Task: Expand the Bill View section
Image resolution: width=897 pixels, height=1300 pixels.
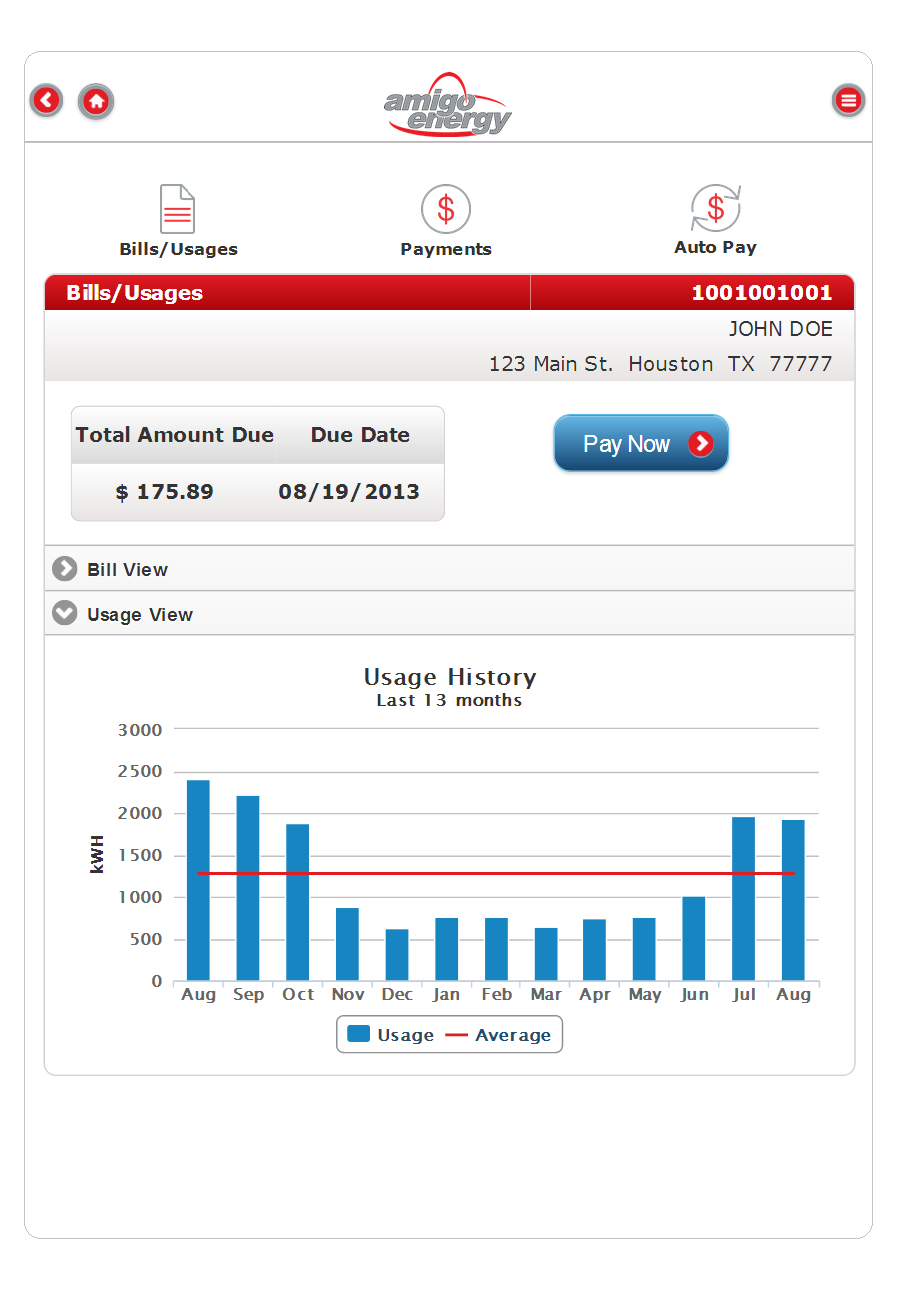Action: [450, 569]
